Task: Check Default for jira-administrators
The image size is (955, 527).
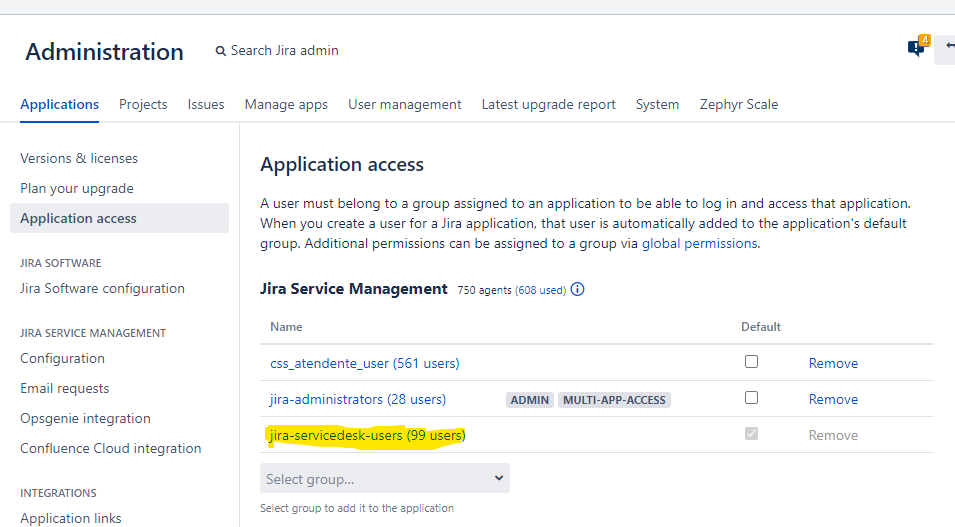Action: coord(752,398)
